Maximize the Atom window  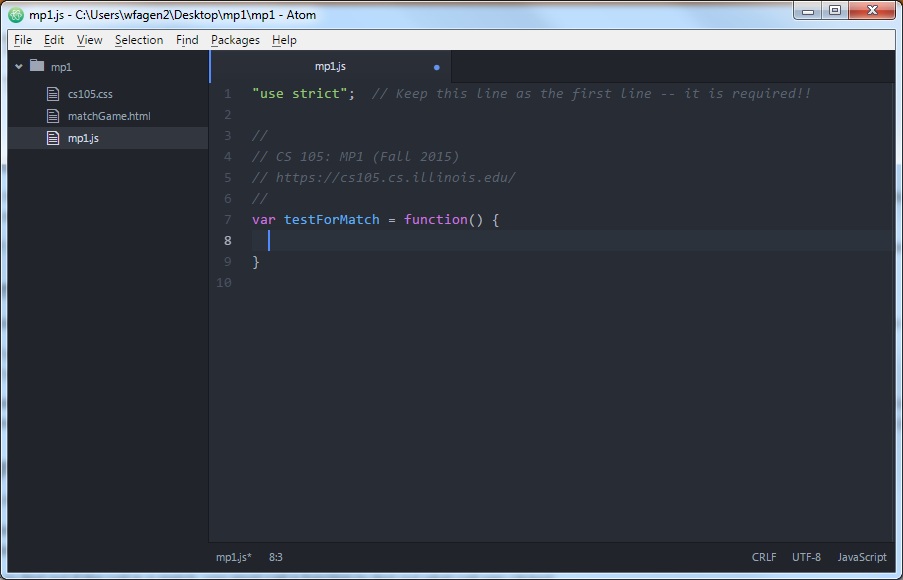coord(835,10)
